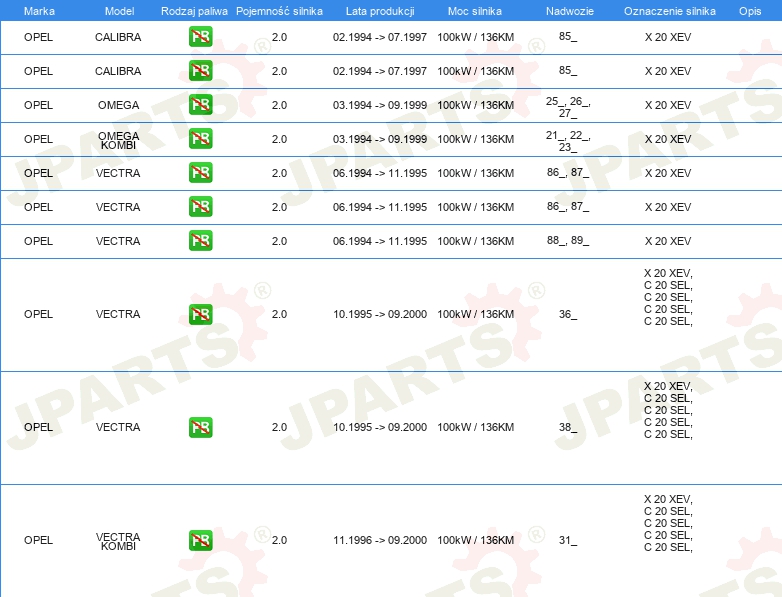
Task: Sort by the Model column header
Action: [119, 11]
